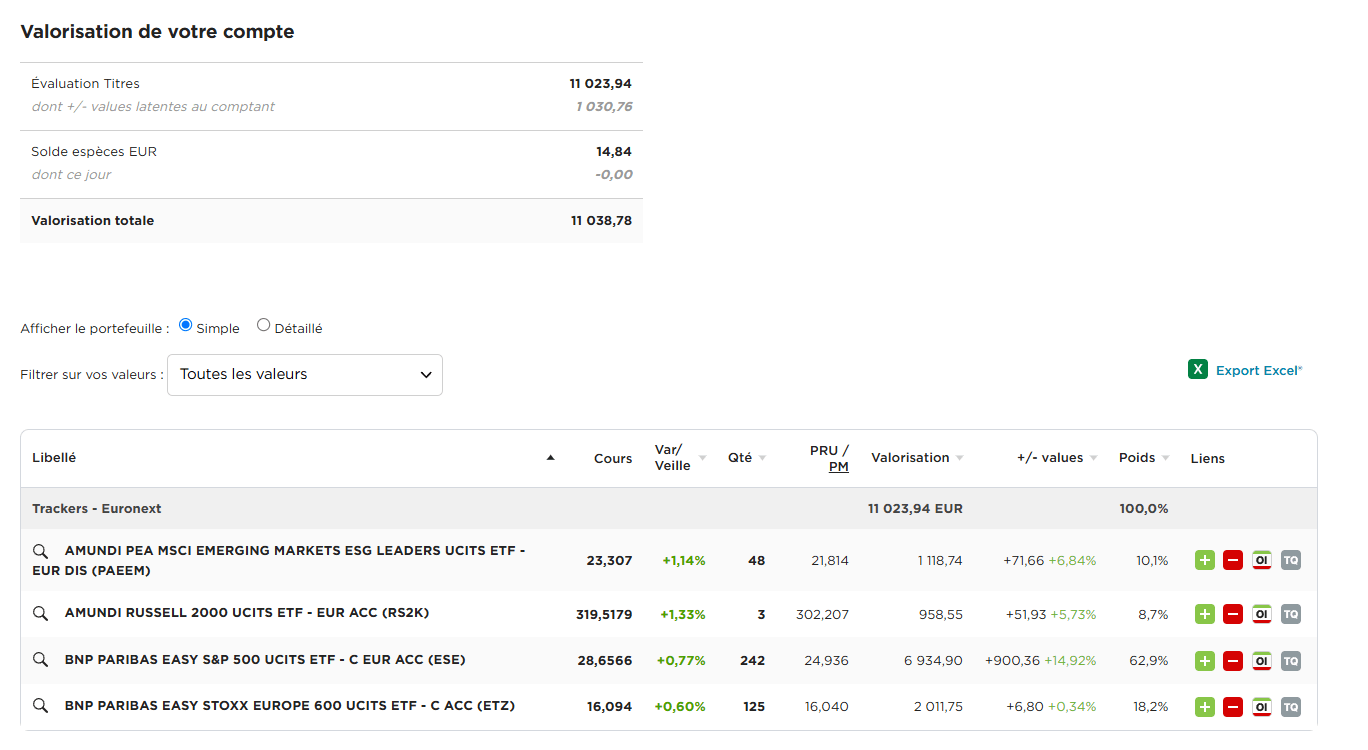Screen dimensions: 1368x750
Task: Click the magnifier icon beside BNP PARIBAS EASY S&P 500
Action: 40,660
